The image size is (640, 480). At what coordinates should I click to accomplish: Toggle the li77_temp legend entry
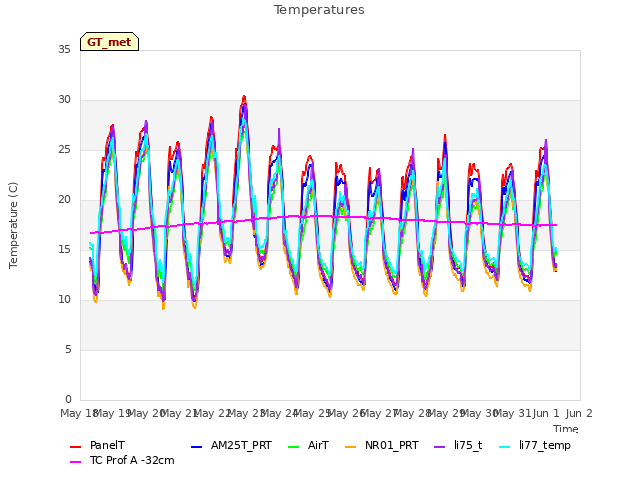pos(535,445)
